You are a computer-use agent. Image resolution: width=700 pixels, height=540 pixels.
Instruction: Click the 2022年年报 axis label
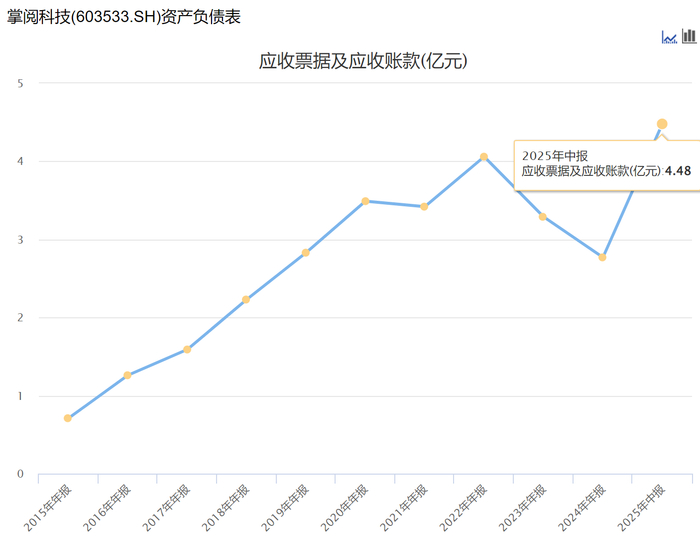tap(463, 508)
